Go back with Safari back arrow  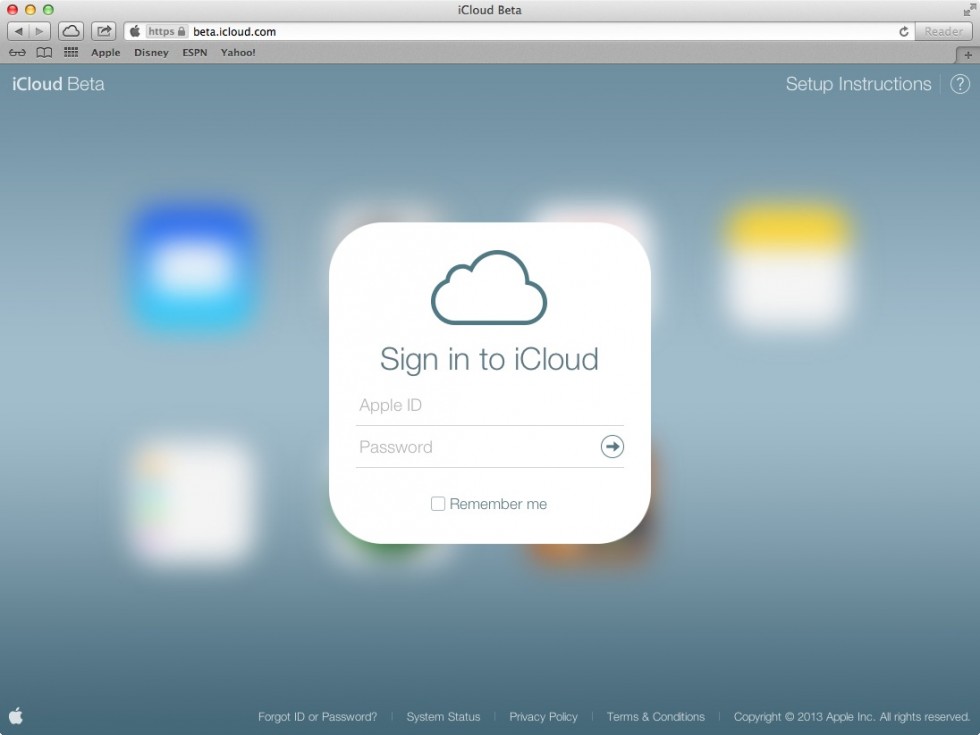[x=18, y=31]
